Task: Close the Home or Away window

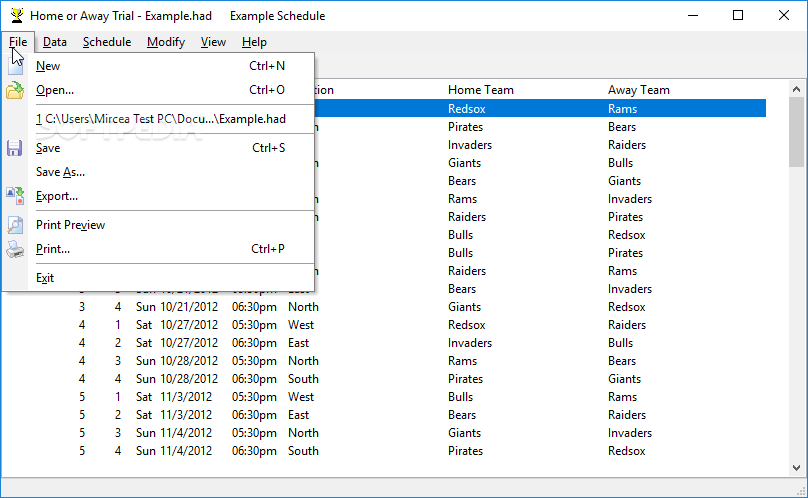Action: 784,15
